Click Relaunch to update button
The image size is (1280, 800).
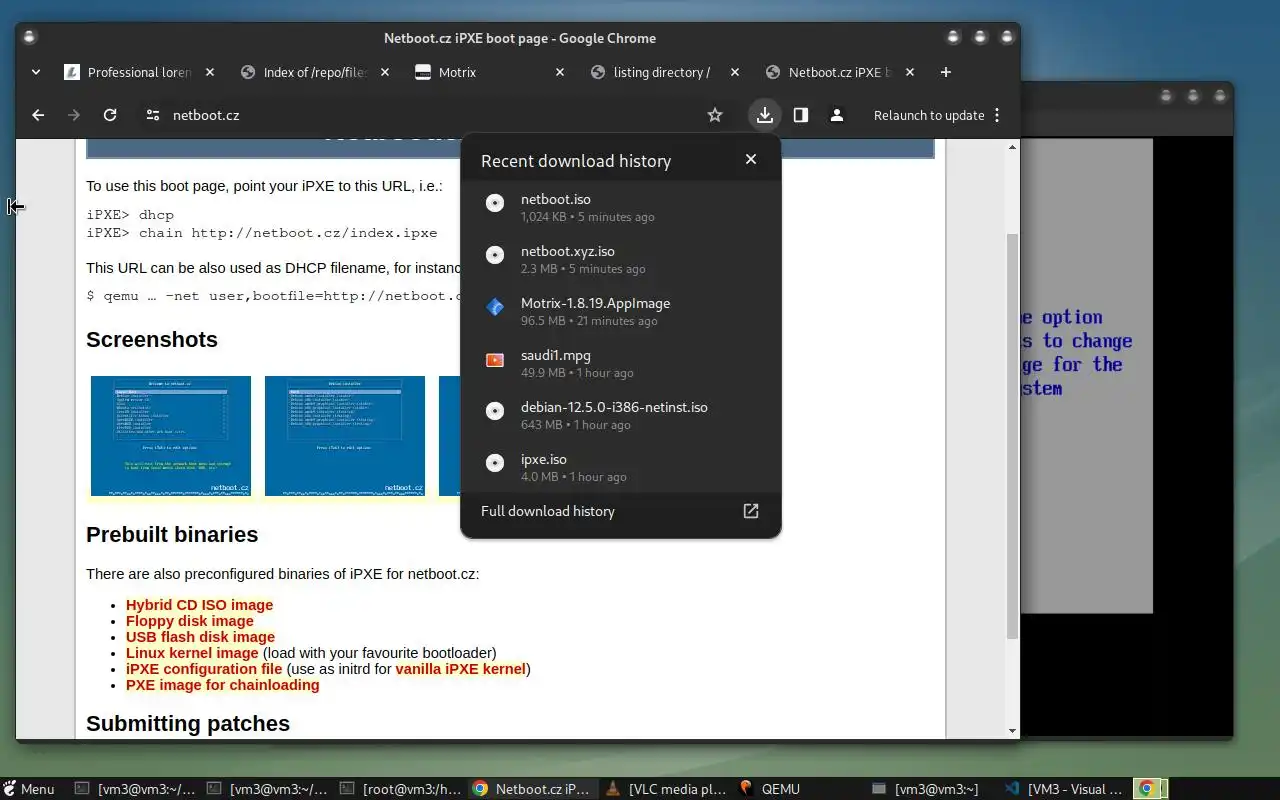pos(929,115)
